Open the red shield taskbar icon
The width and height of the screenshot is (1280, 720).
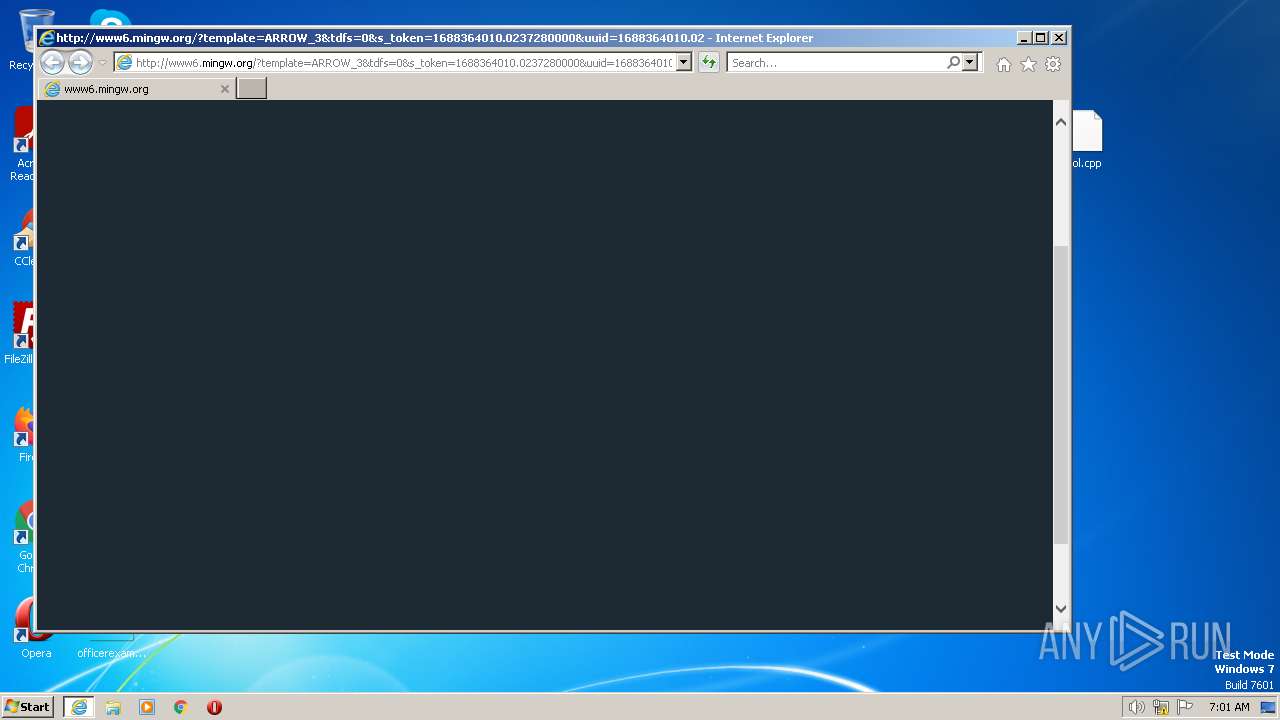click(214, 707)
